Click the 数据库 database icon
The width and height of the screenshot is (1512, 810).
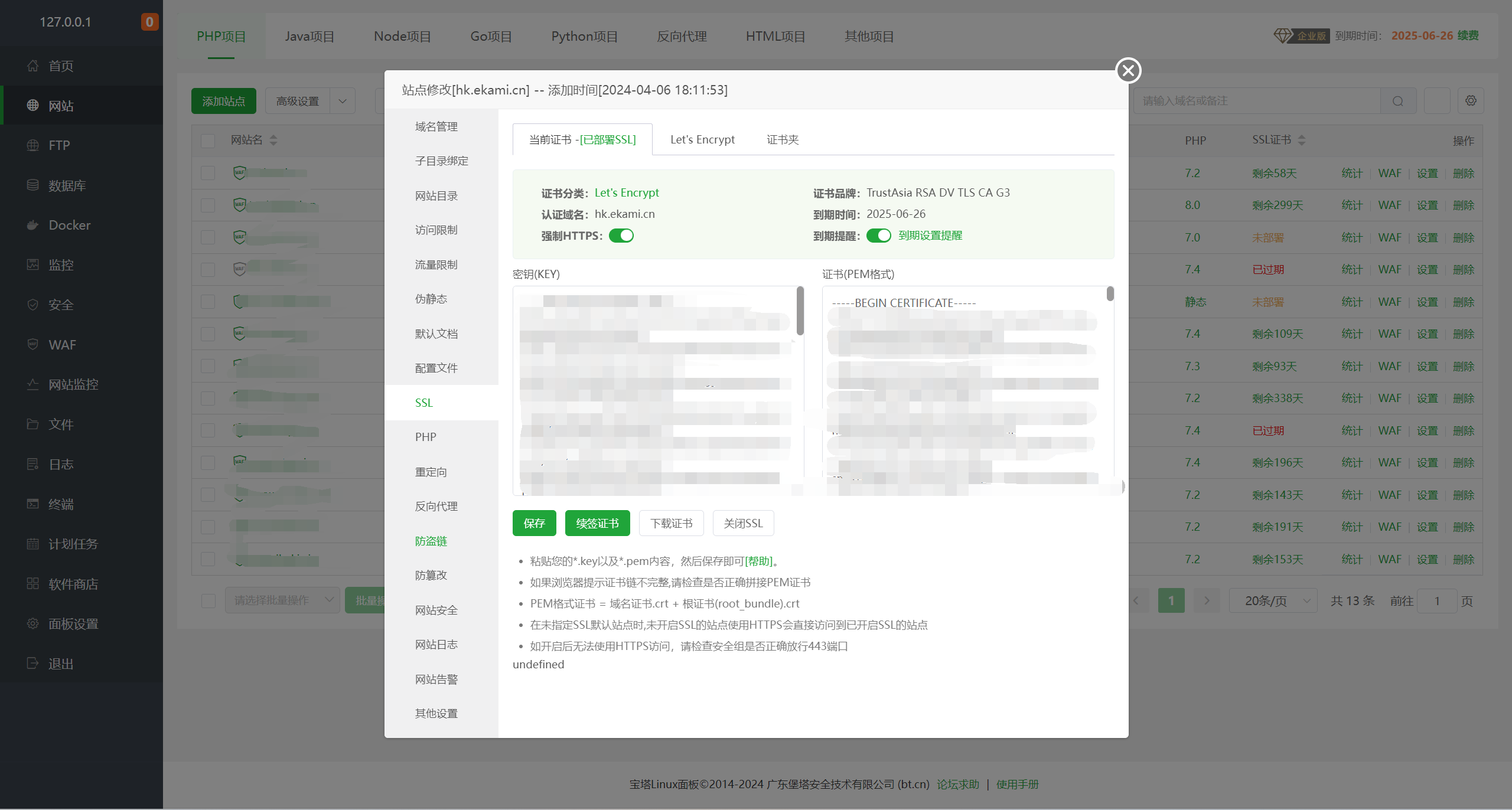click(x=33, y=185)
